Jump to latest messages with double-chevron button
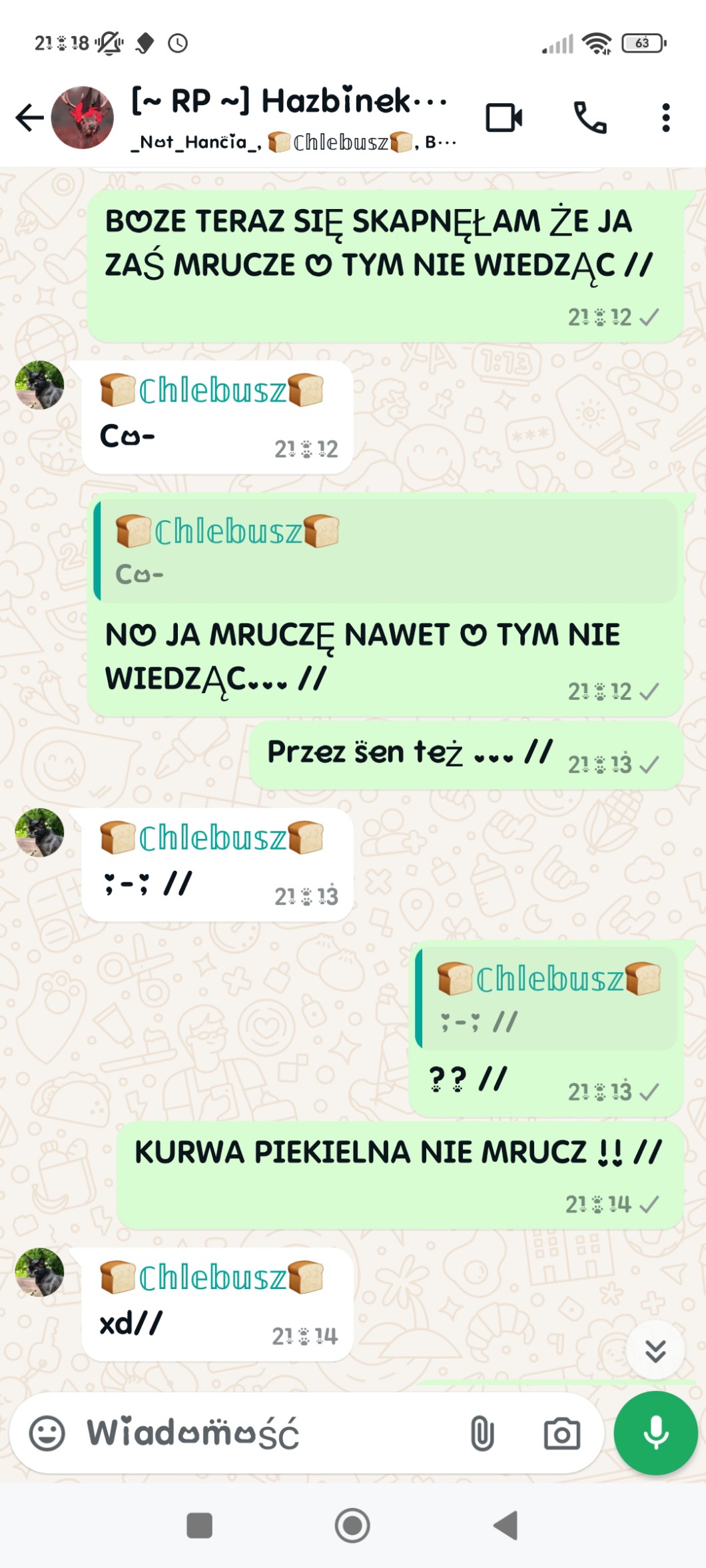Image resolution: width=706 pixels, height=1568 pixels. coord(655,1350)
